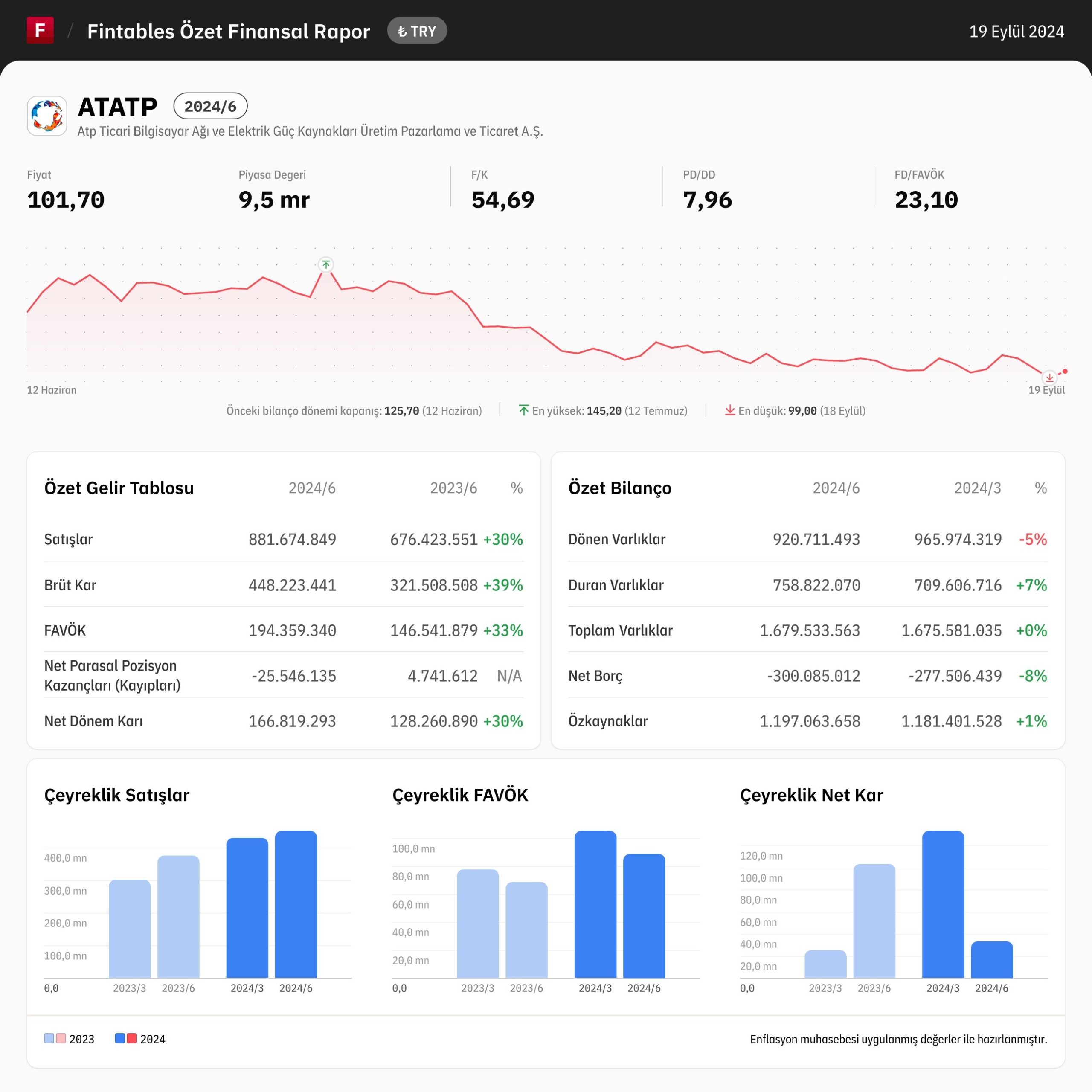
Task: Click the Net Borç -8% change value
Action: tap(1033, 675)
